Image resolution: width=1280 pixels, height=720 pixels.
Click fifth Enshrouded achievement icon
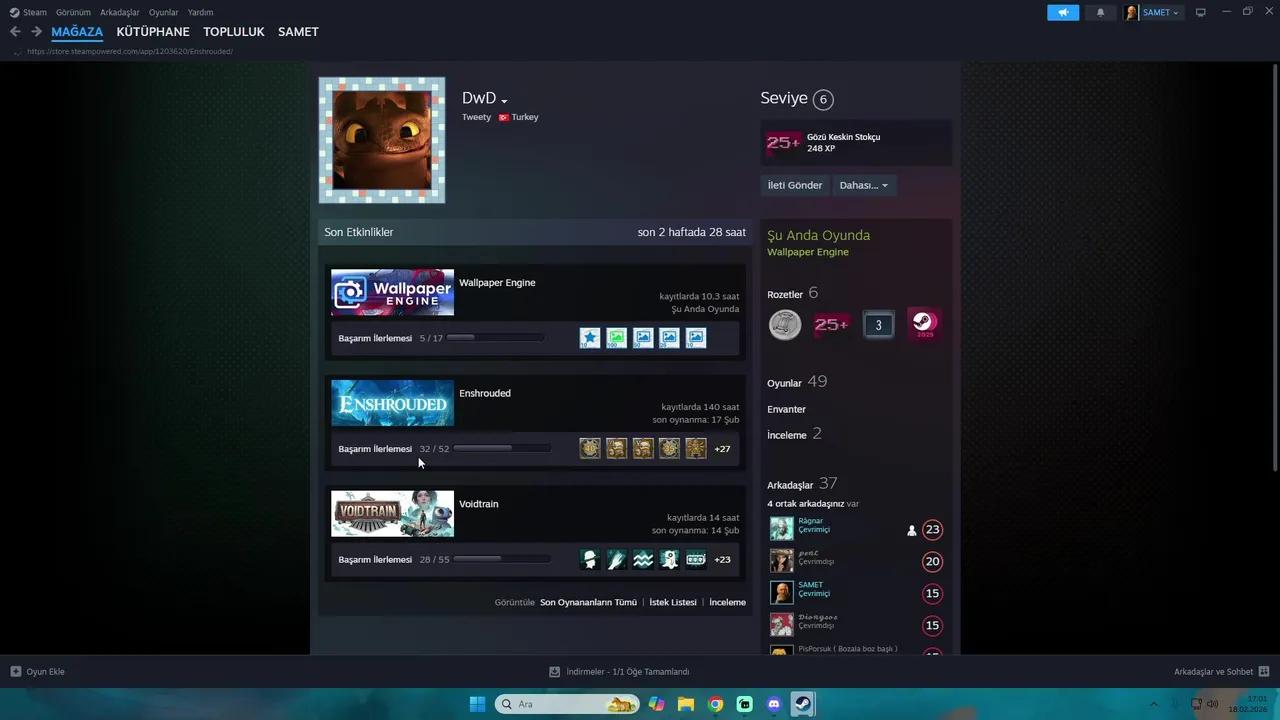696,449
